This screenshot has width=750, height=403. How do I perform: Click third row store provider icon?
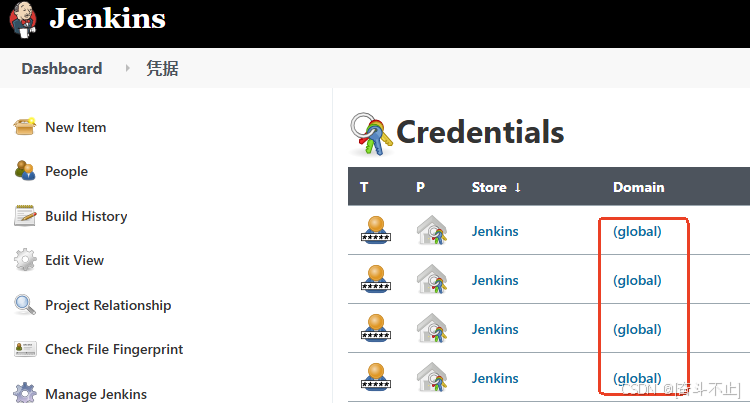[431, 328]
